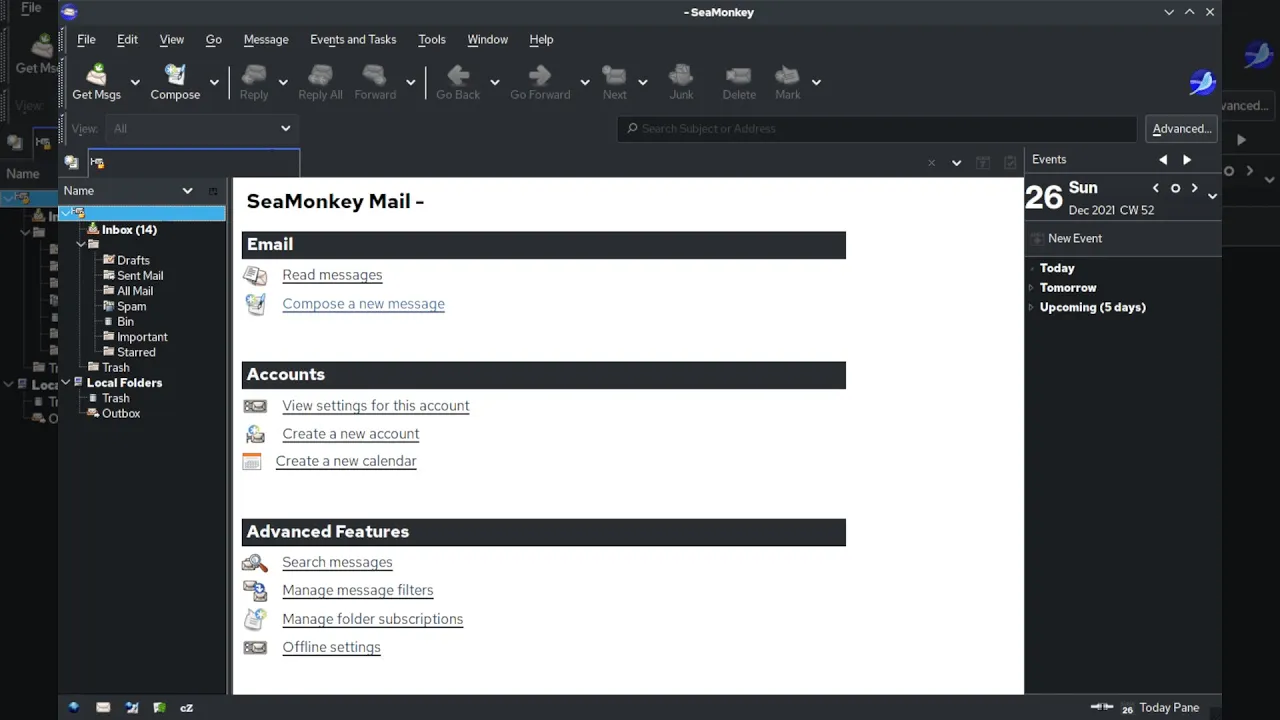Click the New Event icon
The height and width of the screenshot is (720, 1280).
[x=1037, y=238]
